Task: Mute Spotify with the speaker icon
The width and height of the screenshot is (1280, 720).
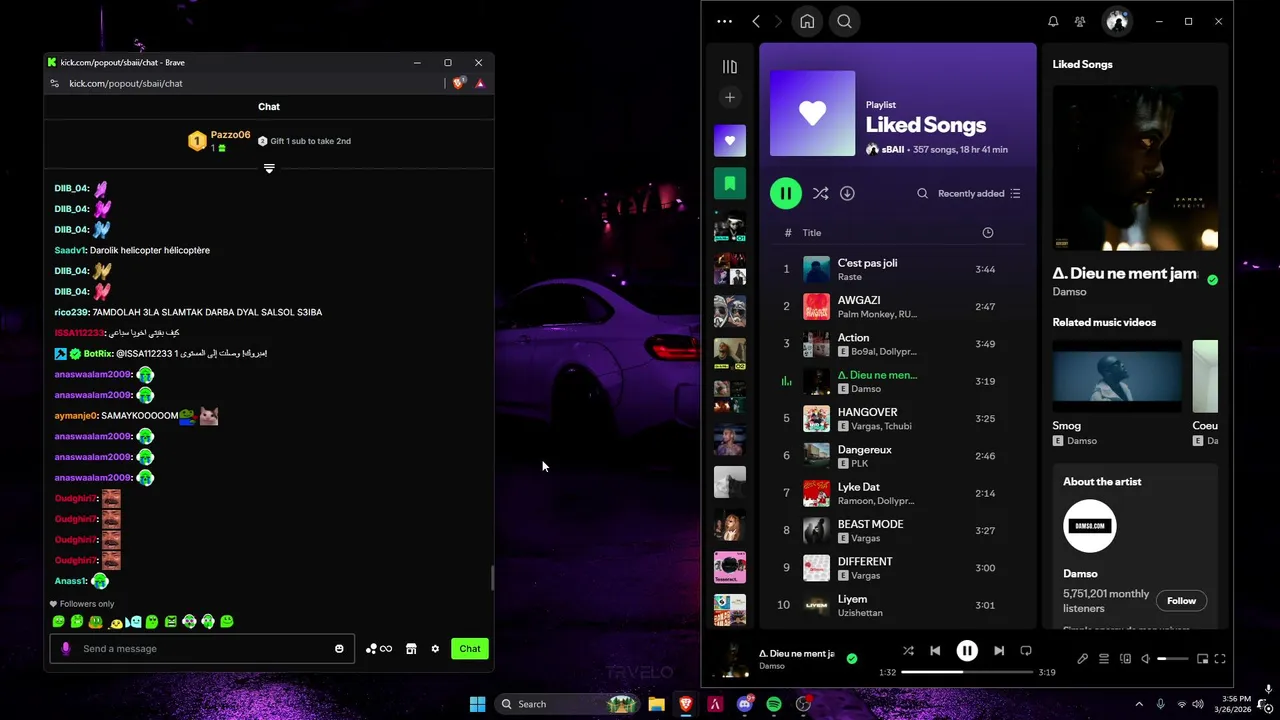Action: pyautogui.click(x=1146, y=659)
